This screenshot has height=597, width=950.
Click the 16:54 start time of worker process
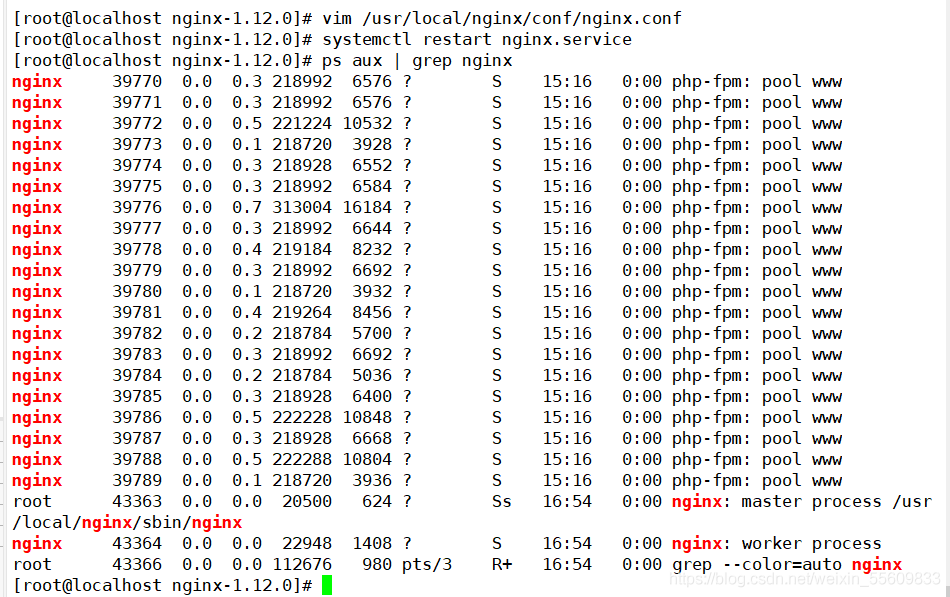click(x=567, y=544)
